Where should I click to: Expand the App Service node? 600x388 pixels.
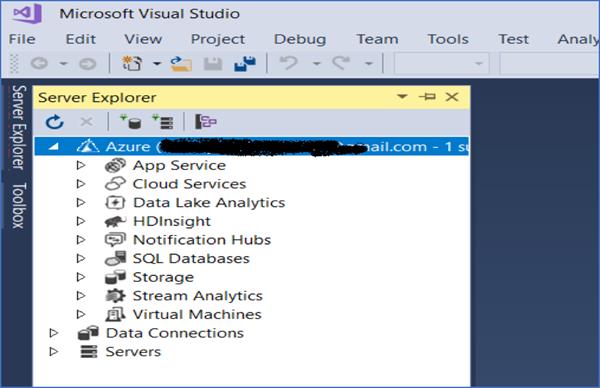tap(81, 165)
